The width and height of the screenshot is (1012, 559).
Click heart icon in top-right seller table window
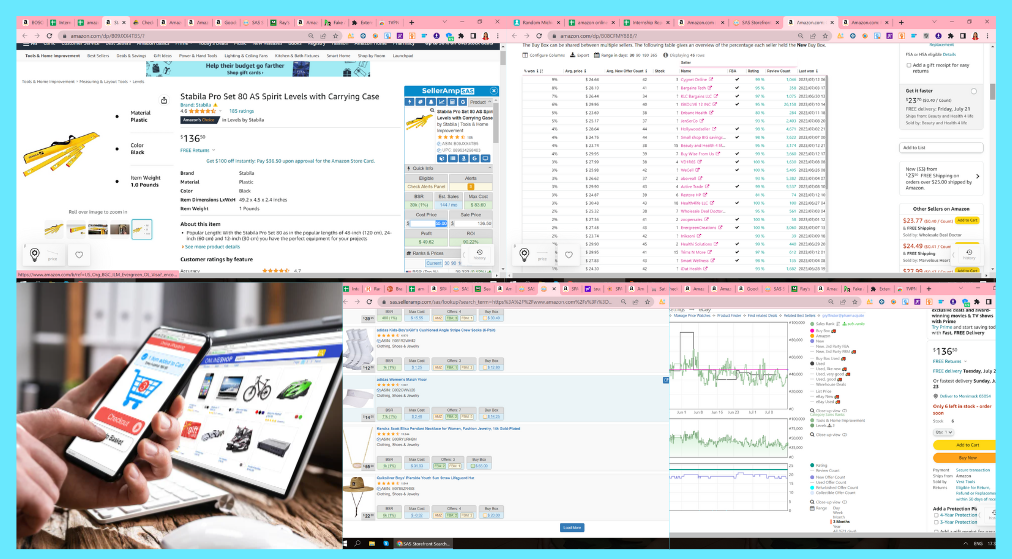569,255
